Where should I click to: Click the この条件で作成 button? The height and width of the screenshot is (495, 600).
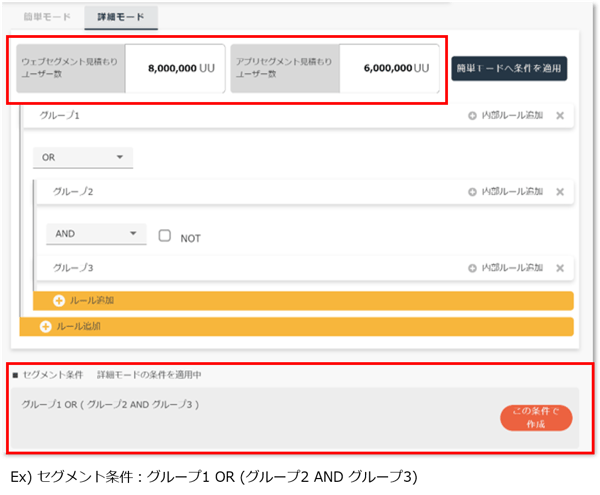tap(535, 418)
